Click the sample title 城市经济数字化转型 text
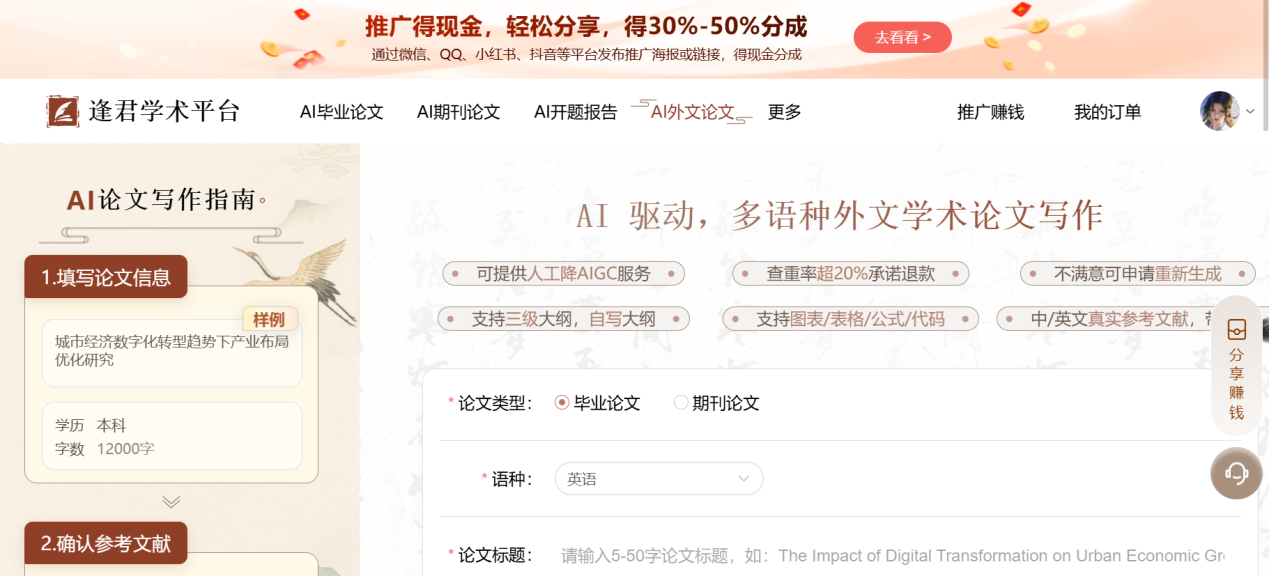Image resolution: width=1269 pixels, height=576 pixels. point(172,350)
